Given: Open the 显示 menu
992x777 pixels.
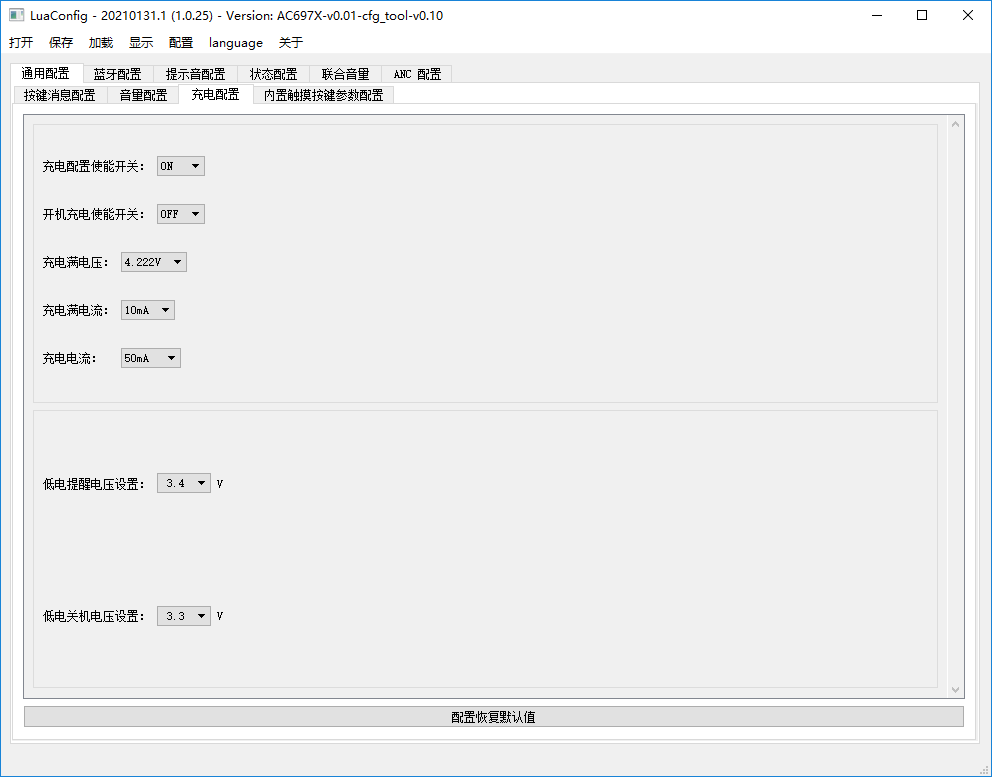Looking at the screenshot, I should point(141,42).
